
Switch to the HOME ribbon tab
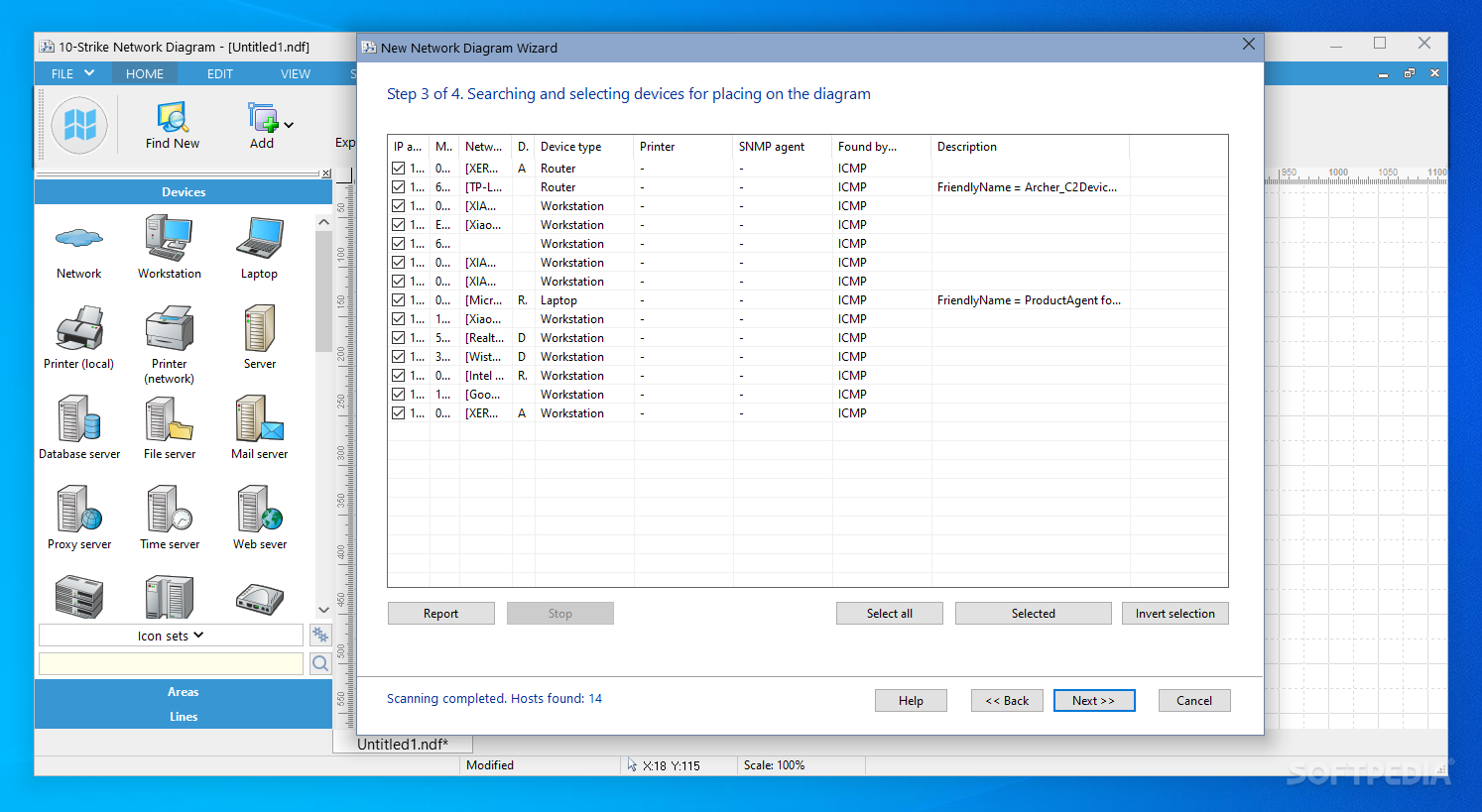pyautogui.click(x=145, y=73)
